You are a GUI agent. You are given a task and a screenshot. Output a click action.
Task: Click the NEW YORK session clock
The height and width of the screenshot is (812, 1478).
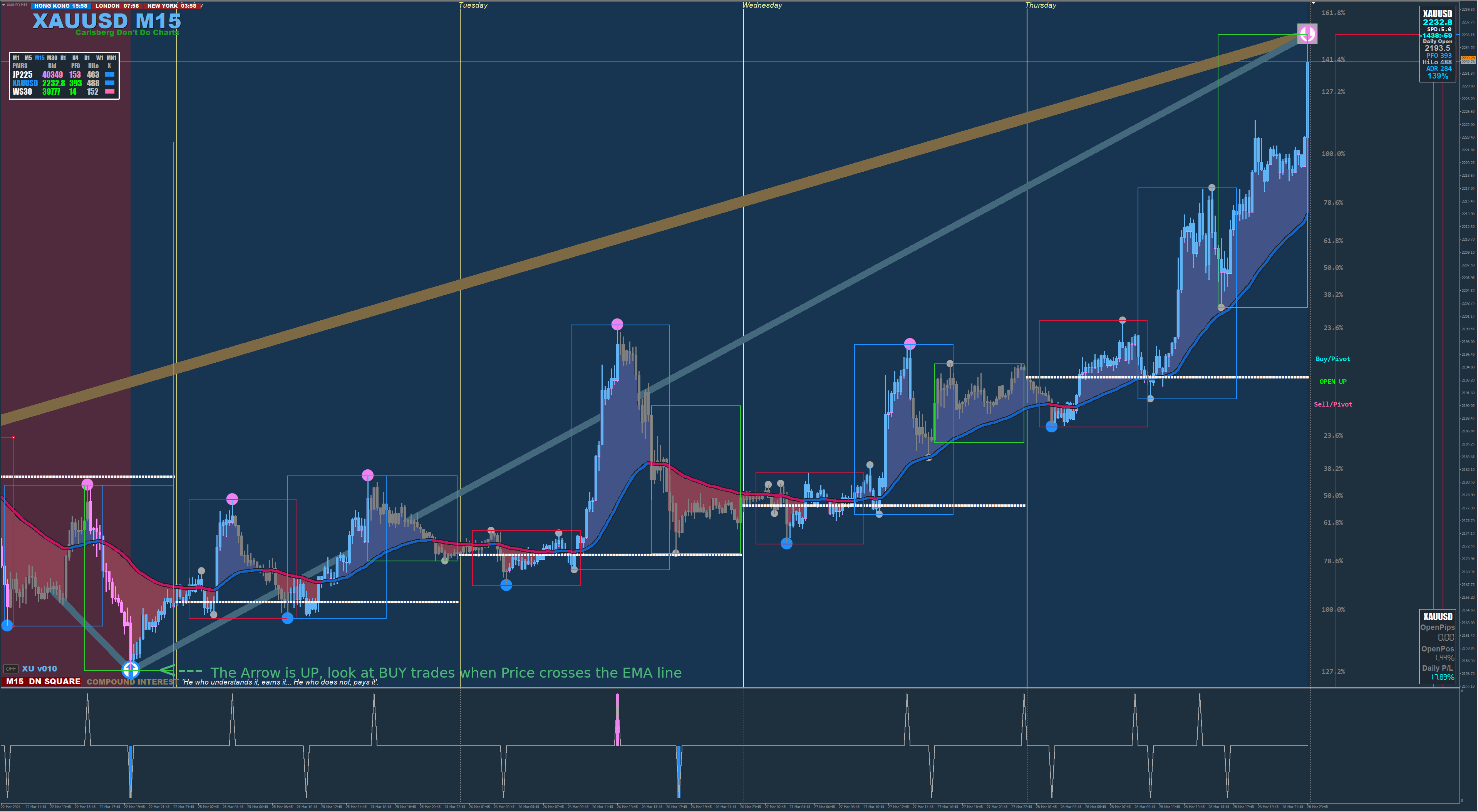click(171, 6)
